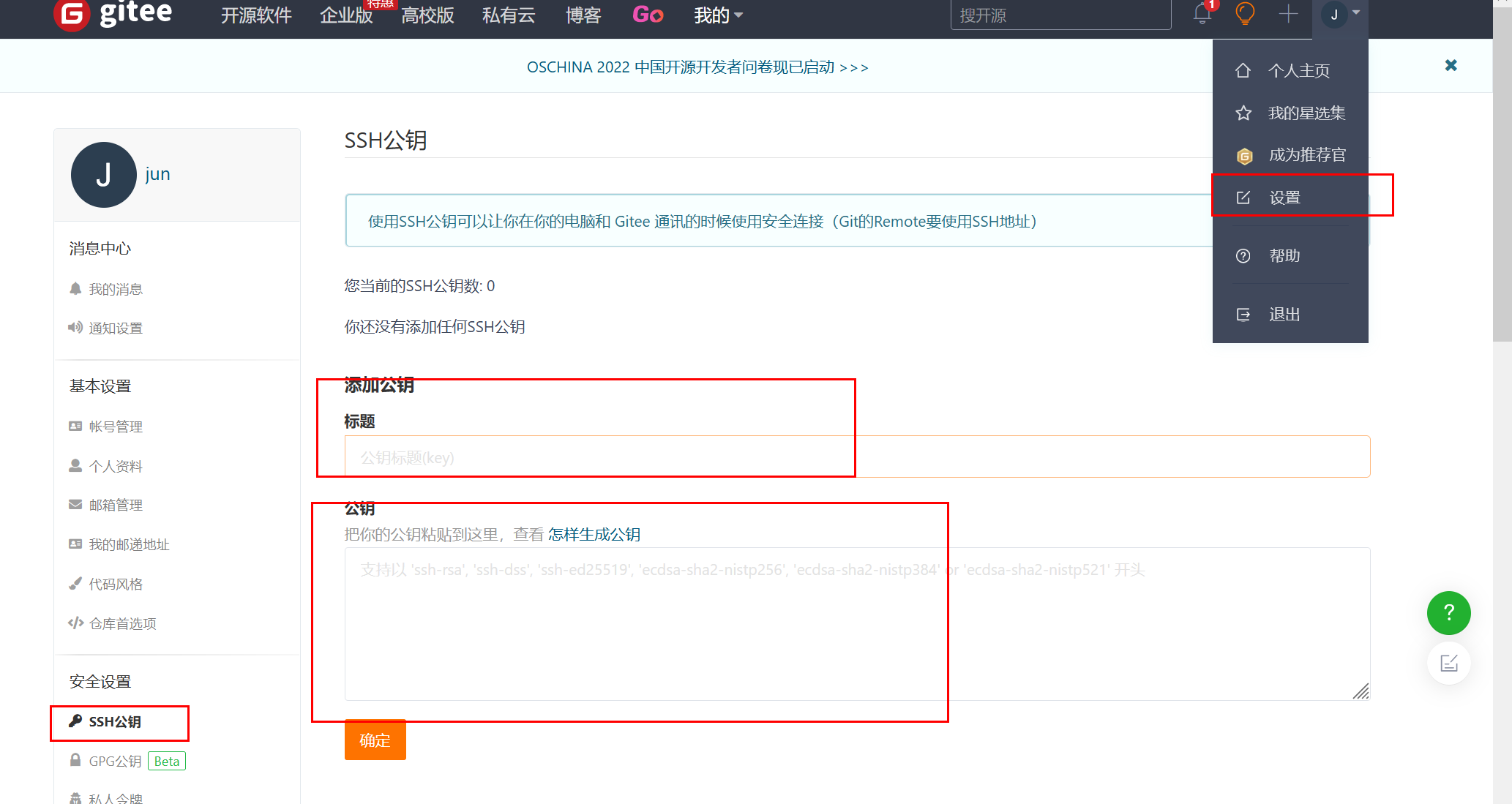
Task: Open GPG公钥 in the sidebar
Action: (x=115, y=762)
